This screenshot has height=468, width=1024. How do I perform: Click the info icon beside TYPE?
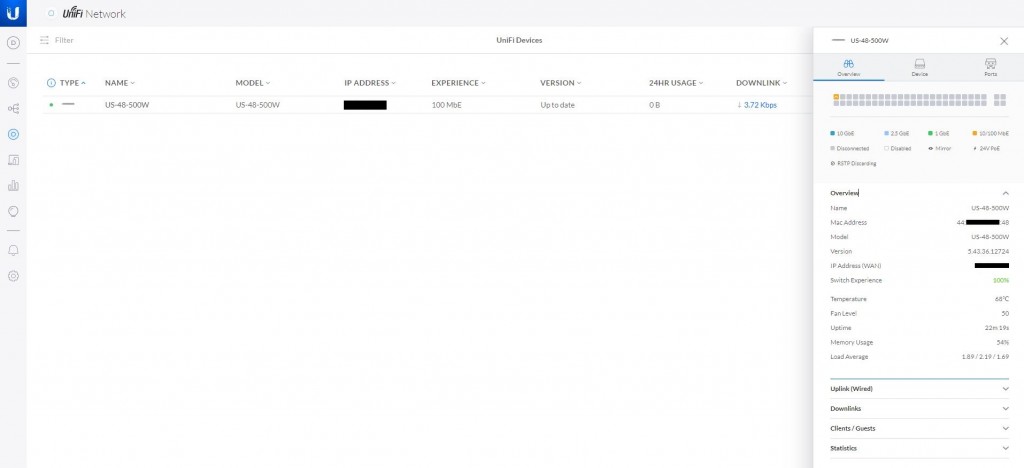(x=51, y=83)
